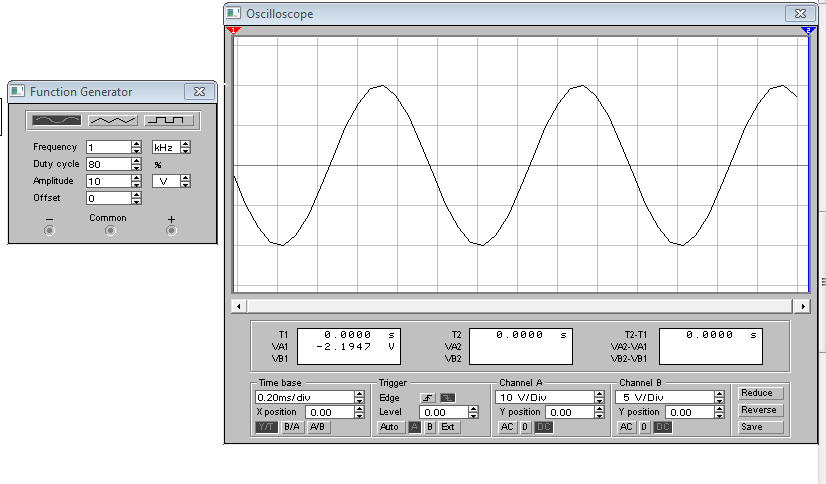
Task: Adjust the Time base X position stepper
Action: (x=359, y=412)
